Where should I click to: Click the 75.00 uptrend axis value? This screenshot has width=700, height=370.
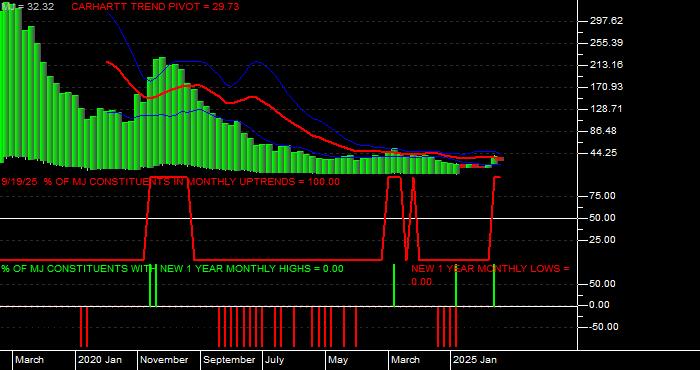(x=604, y=196)
